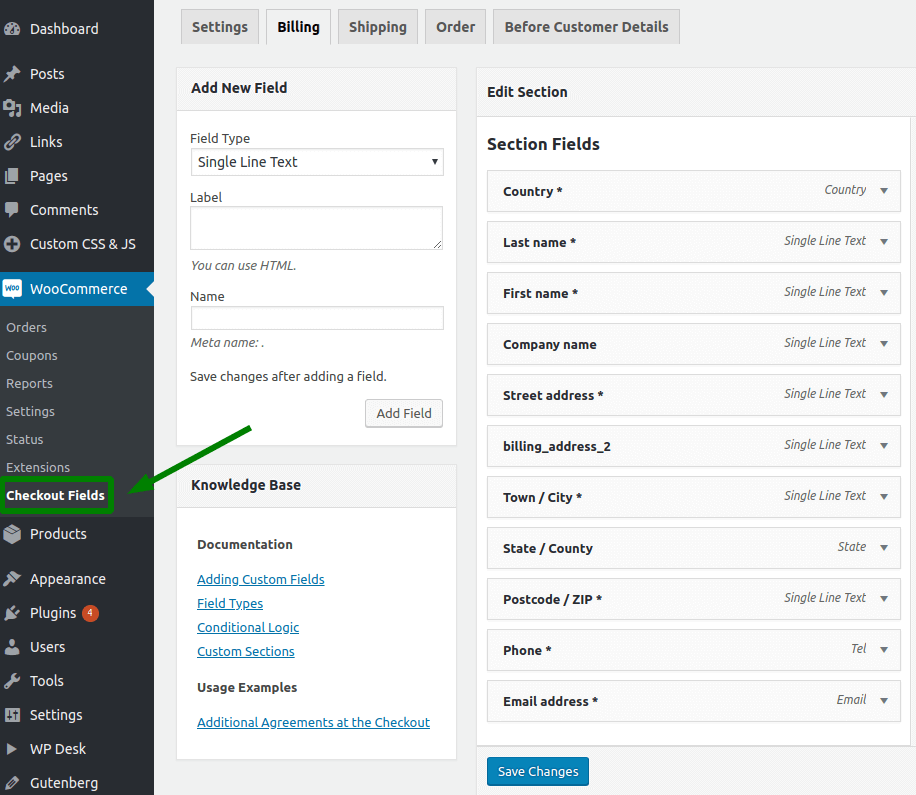916x795 pixels.
Task: Open the Before Customer Details tab
Action: tap(586, 27)
